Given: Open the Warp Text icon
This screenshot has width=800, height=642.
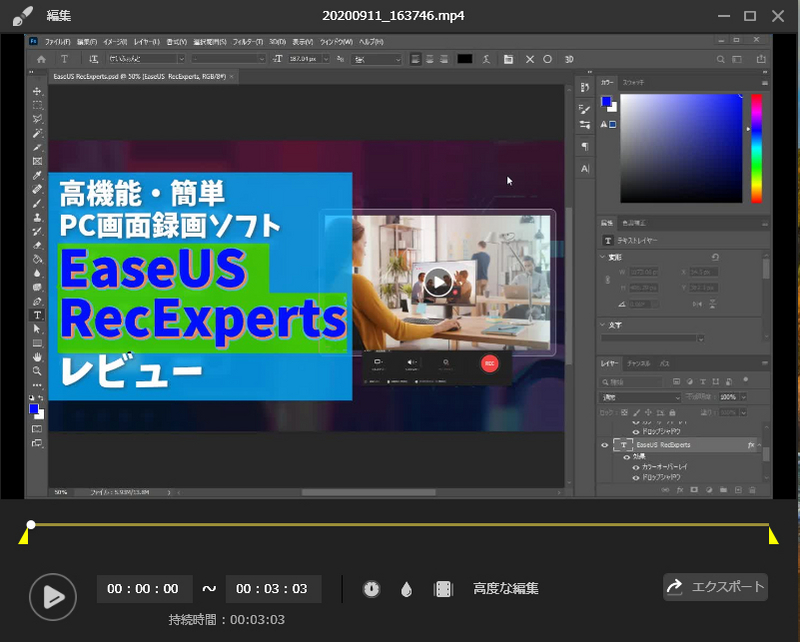Looking at the screenshot, I should [x=486, y=59].
